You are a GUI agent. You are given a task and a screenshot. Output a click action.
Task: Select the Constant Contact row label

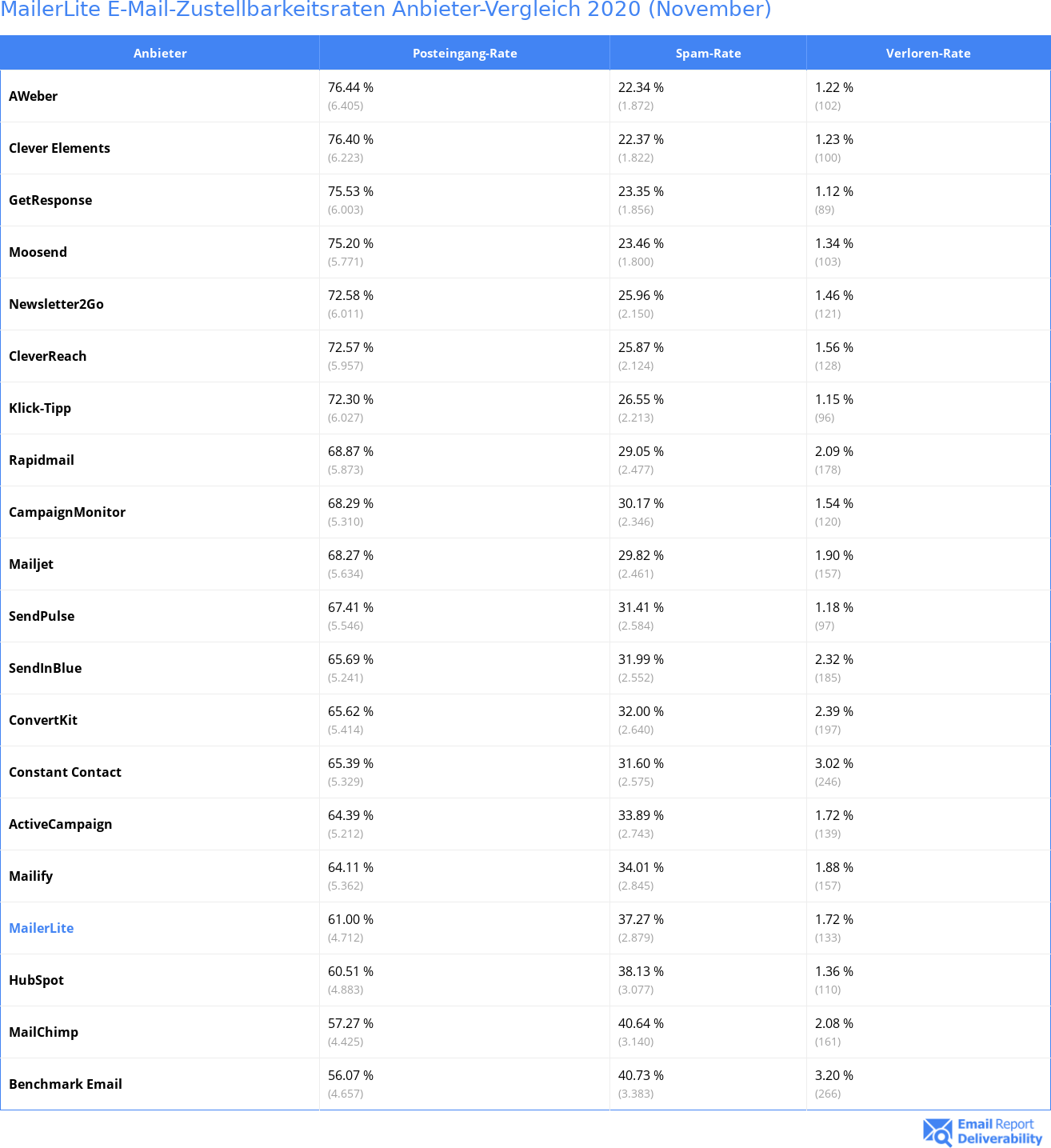66,772
